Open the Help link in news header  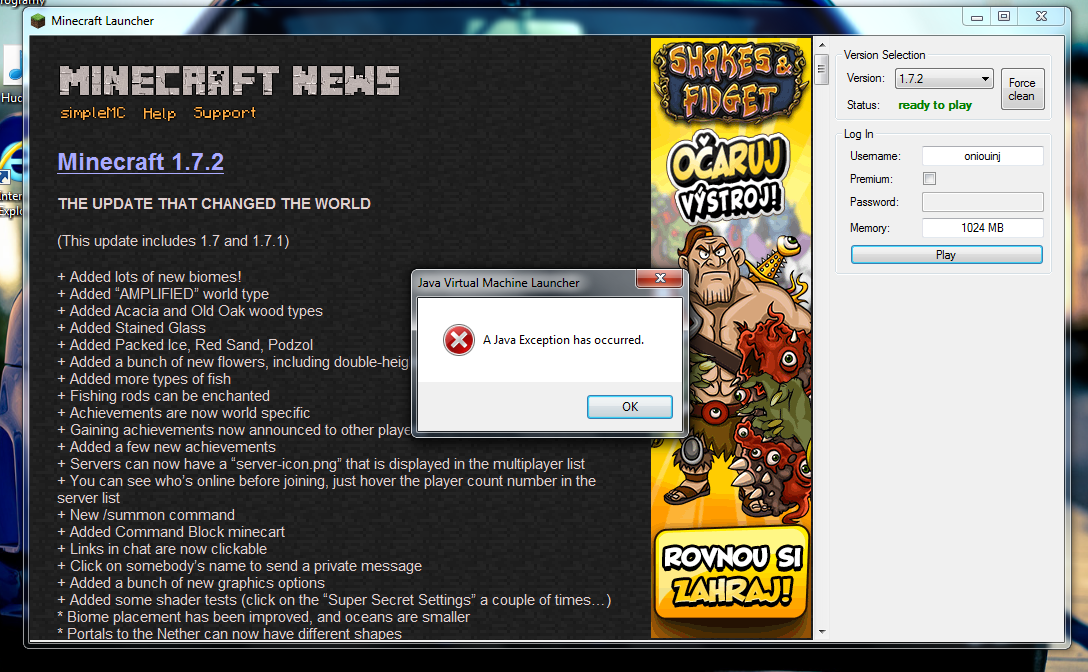(159, 113)
